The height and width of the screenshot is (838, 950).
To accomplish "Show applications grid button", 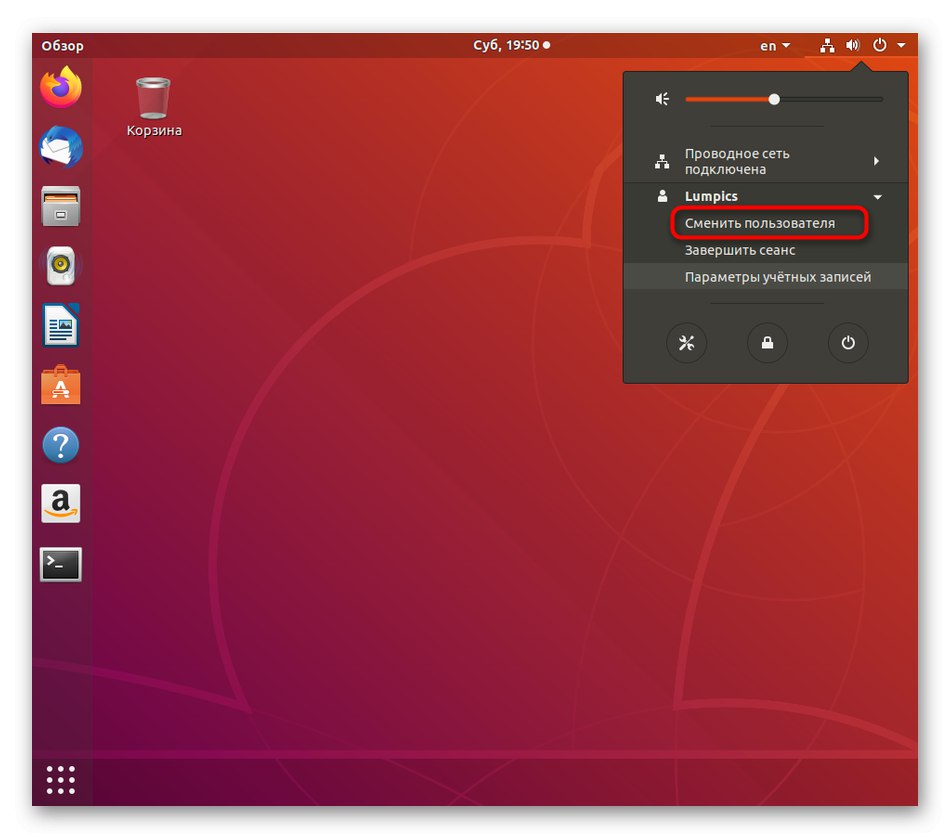I will coord(61,780).
